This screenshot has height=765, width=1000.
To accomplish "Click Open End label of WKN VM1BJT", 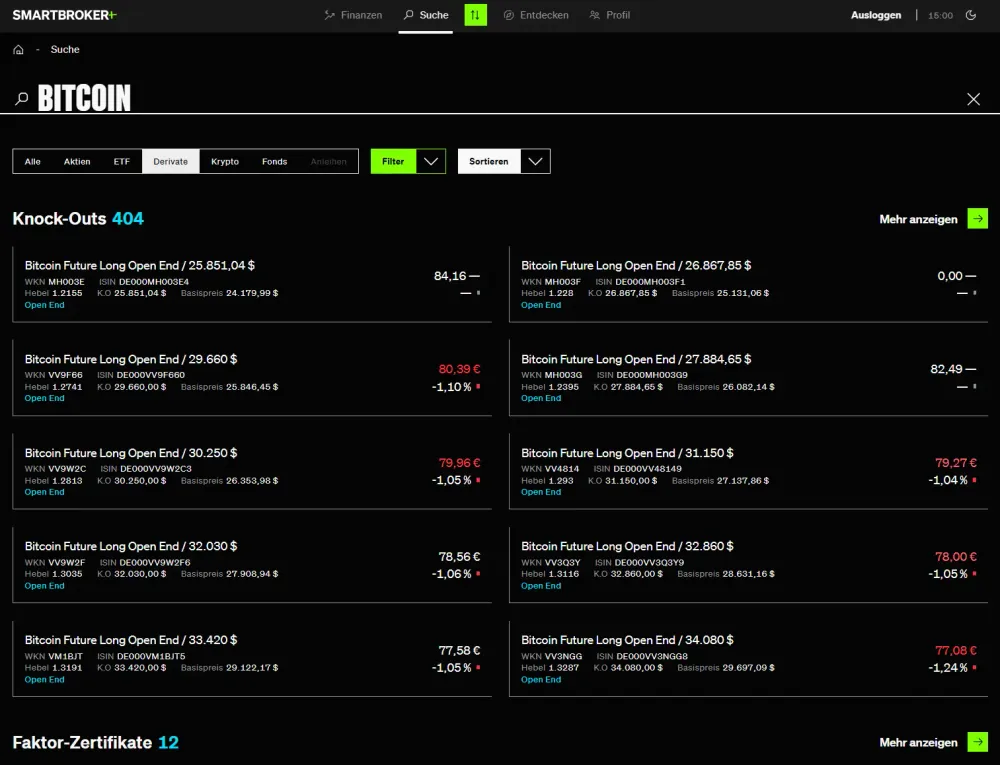I will 45,680.
